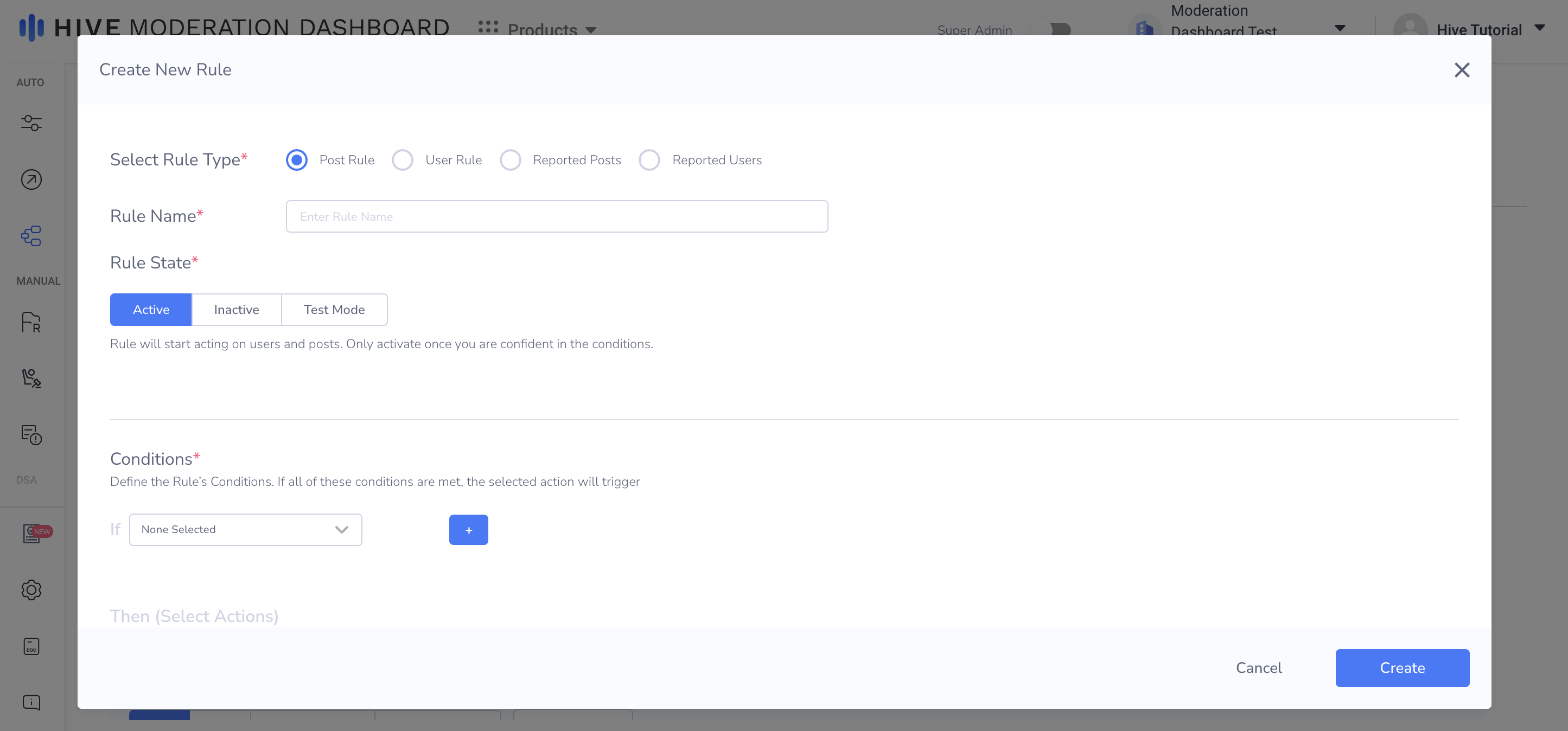Choose the Reported Users radio button
The height and width of the screenshot is (731, 1568).
[649, 160]
